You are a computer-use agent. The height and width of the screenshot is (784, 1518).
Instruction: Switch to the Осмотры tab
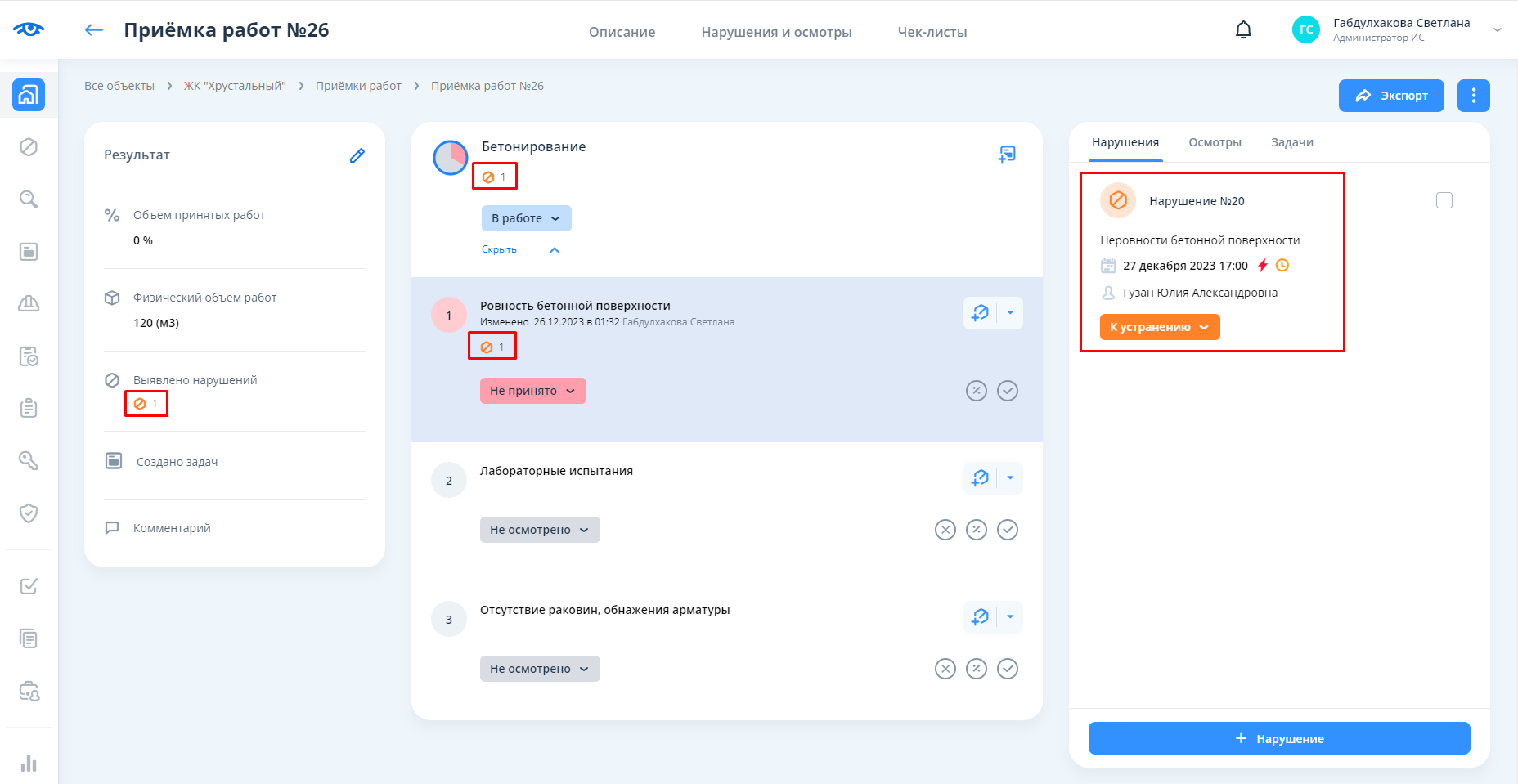pyautogui.click(x=1215, y=142)
